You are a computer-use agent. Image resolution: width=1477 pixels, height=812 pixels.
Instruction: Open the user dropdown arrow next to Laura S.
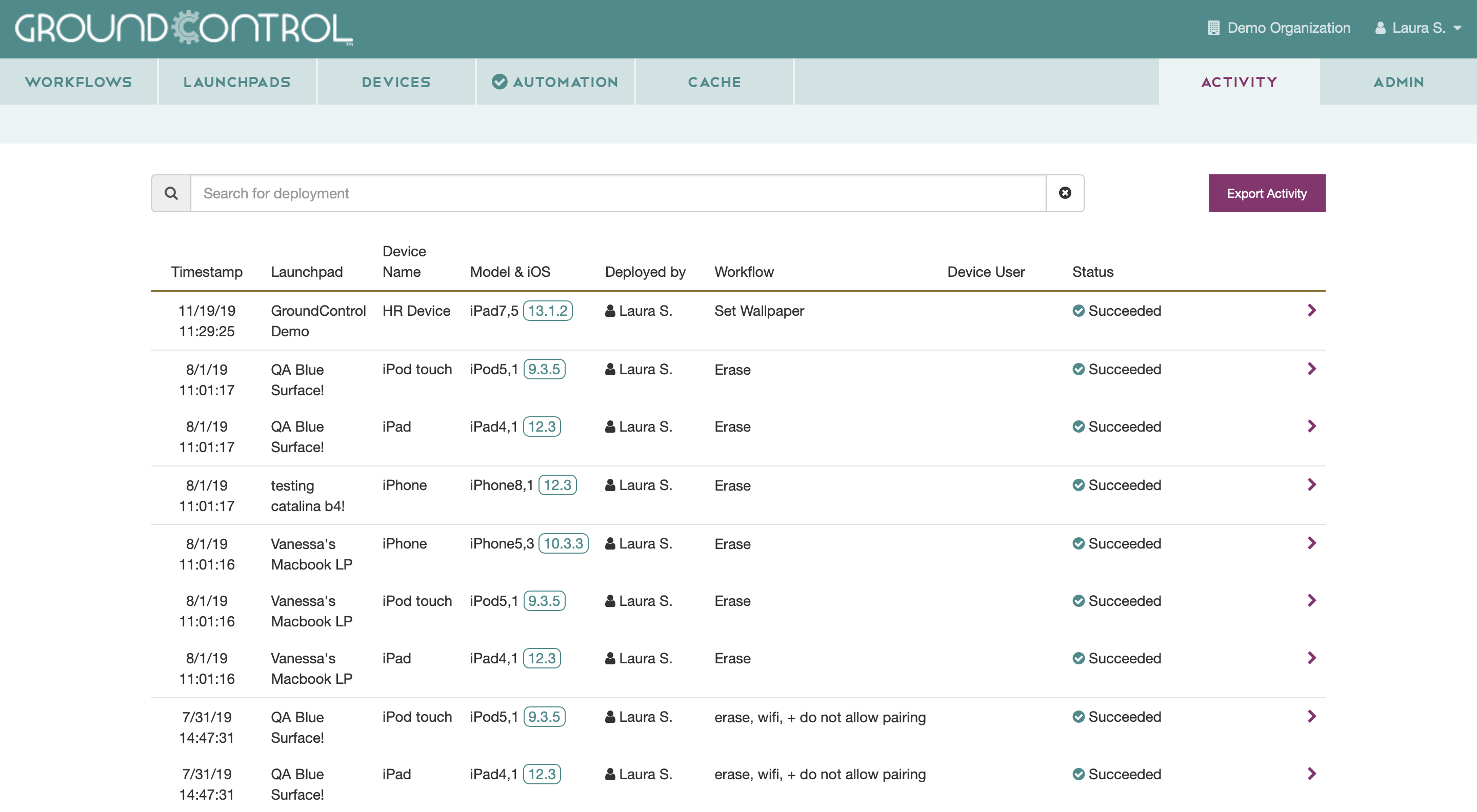(x=1457, y=28)
